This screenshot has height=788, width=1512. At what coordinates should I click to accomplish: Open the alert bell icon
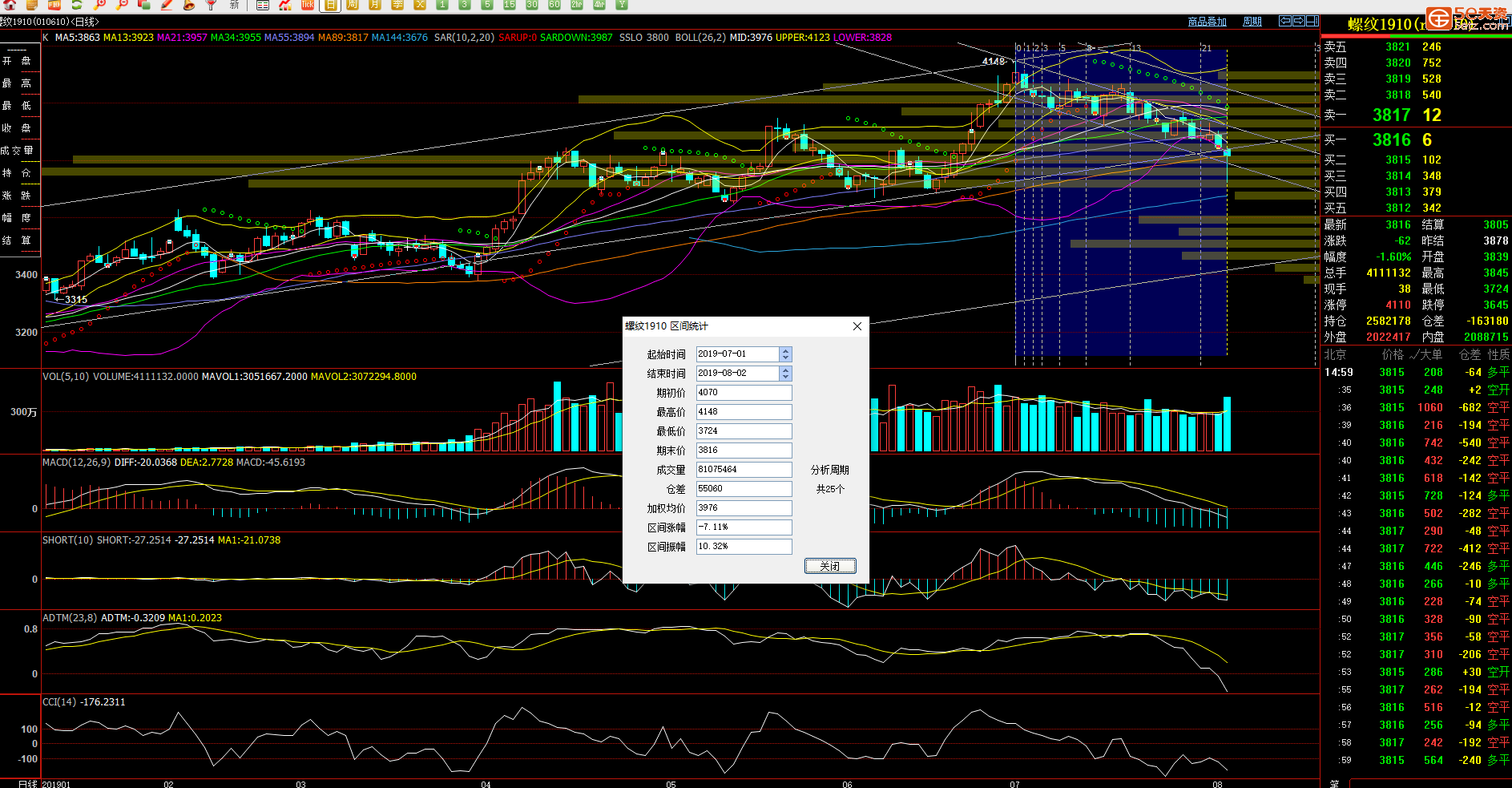[x=188, y=4]
